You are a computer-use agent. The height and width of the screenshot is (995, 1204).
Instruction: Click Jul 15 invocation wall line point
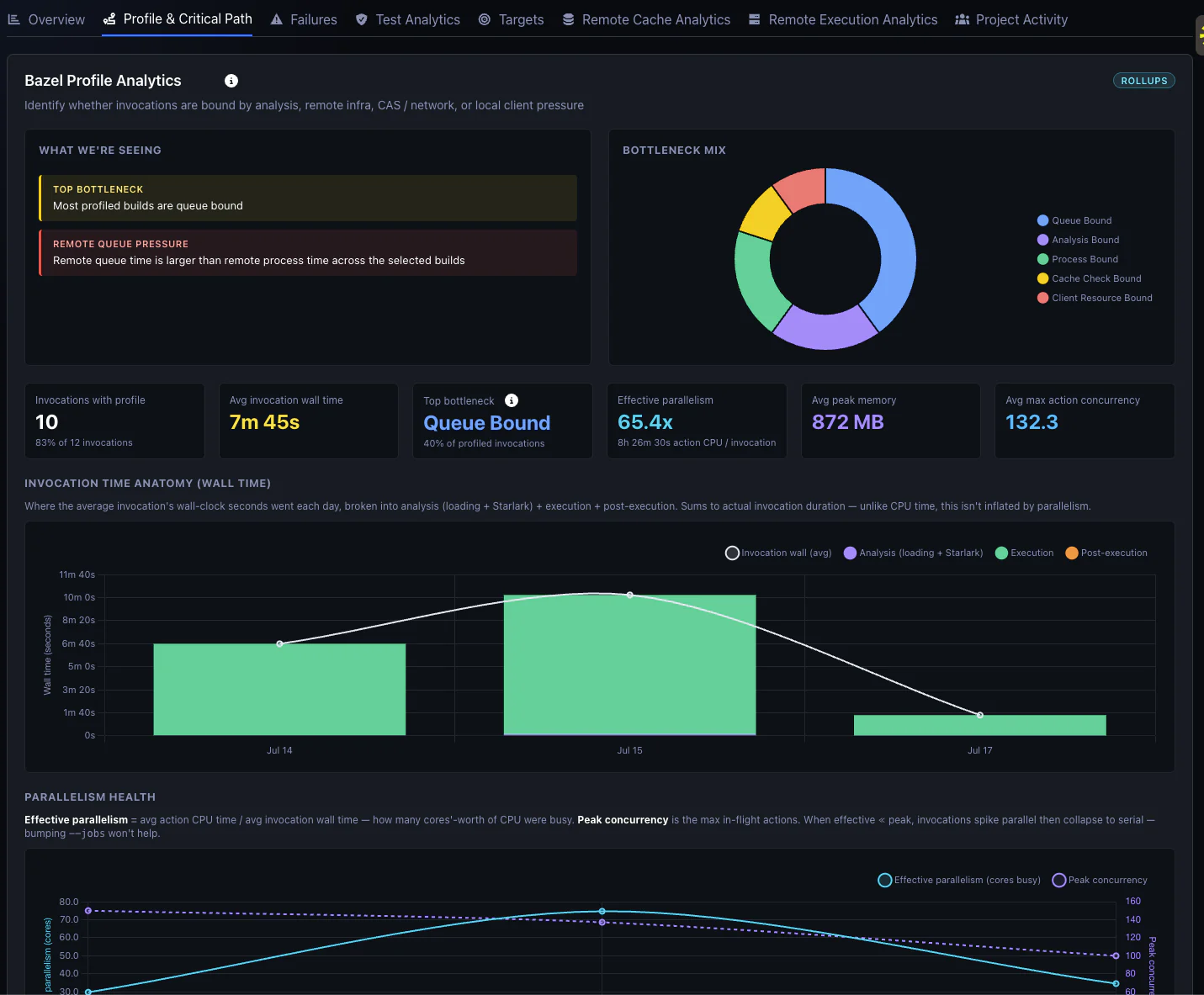coord(629,595)
